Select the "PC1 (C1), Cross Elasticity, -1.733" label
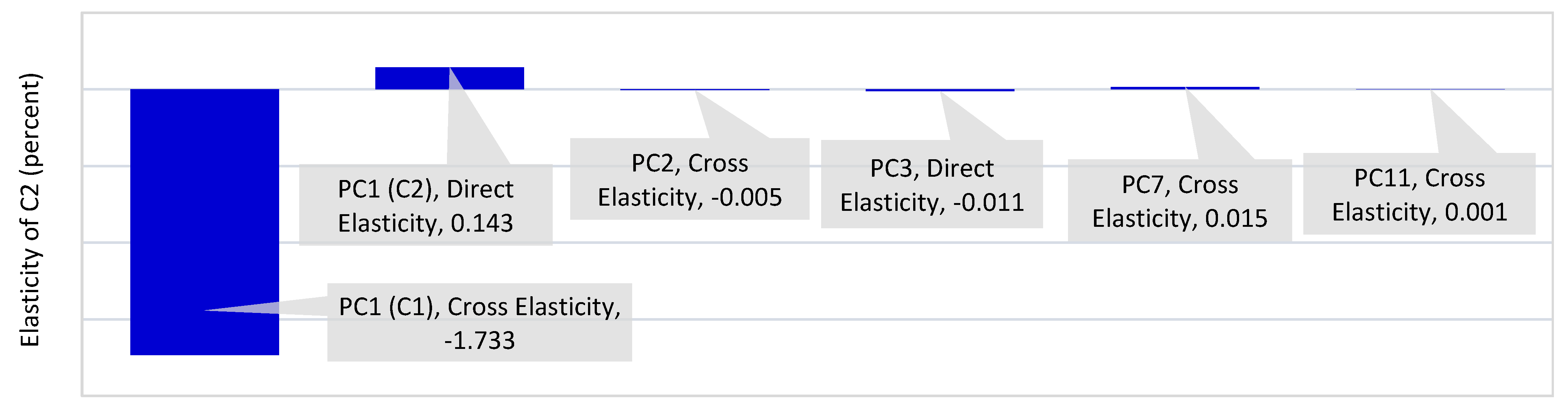The height and width of the screenshot is (415, 1568). click(x=480, y=323)
